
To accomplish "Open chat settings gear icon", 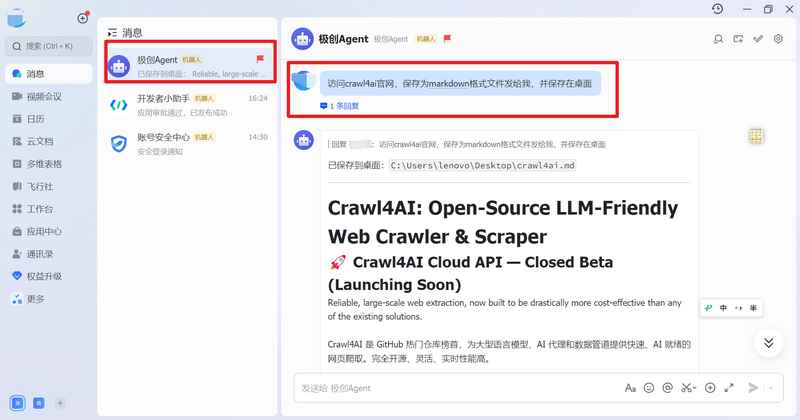I will click(778, 39).
